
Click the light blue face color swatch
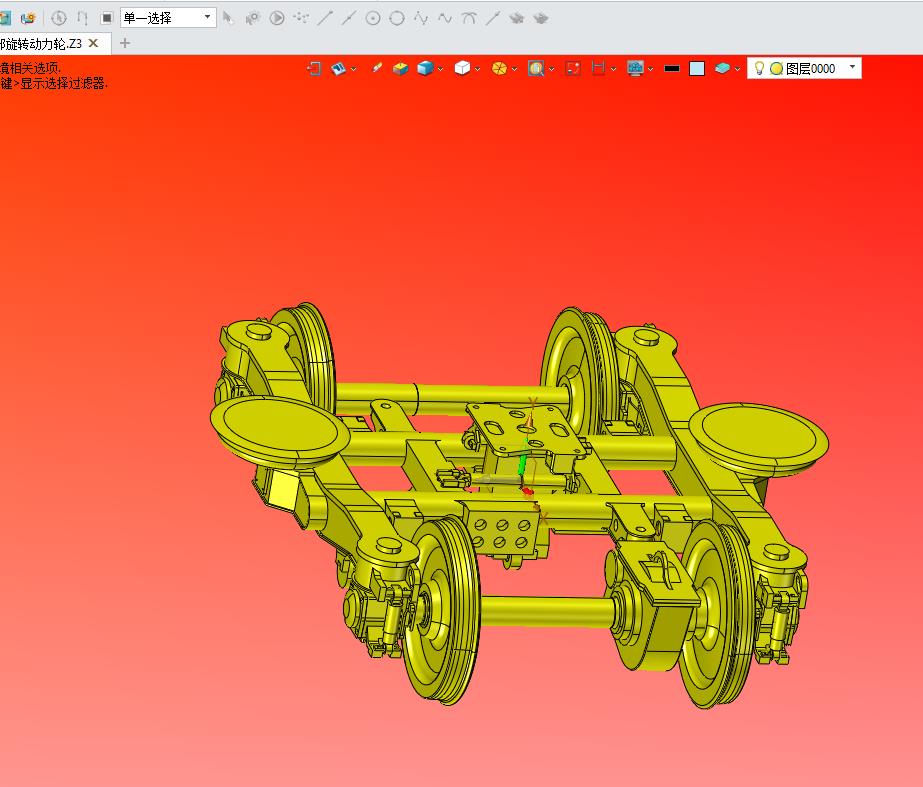click(x=697, y=68)
